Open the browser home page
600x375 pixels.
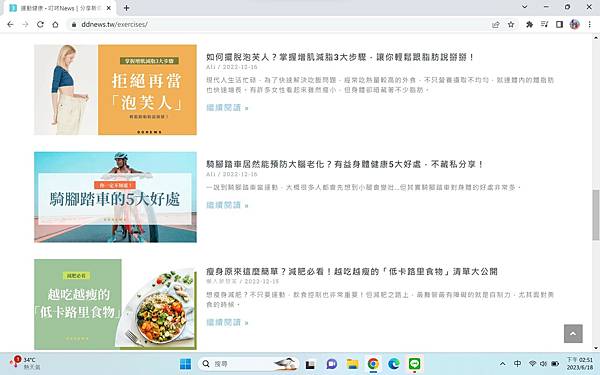(x=55, y=24)
